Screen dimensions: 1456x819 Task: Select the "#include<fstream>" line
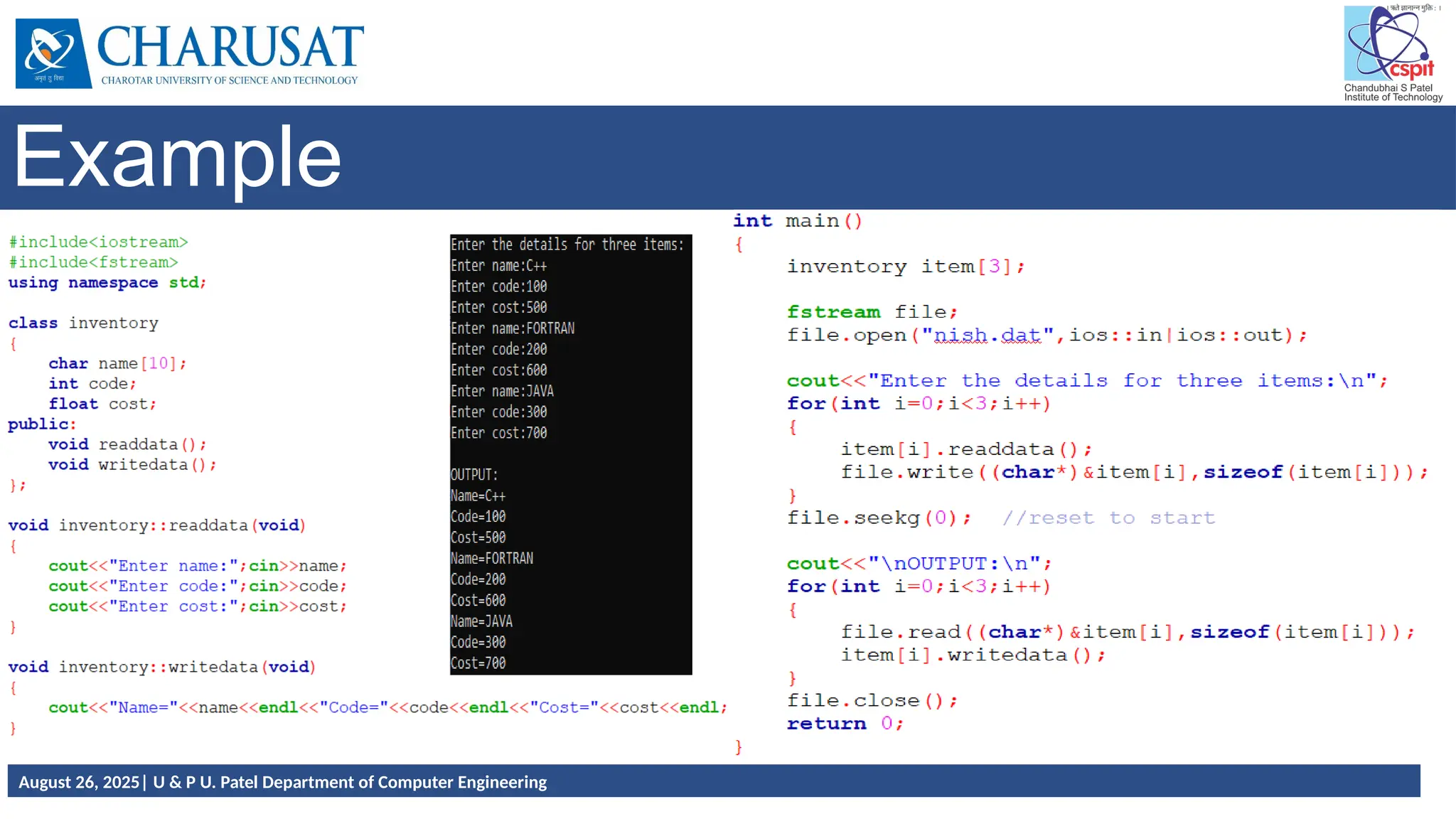coord(93,262)
